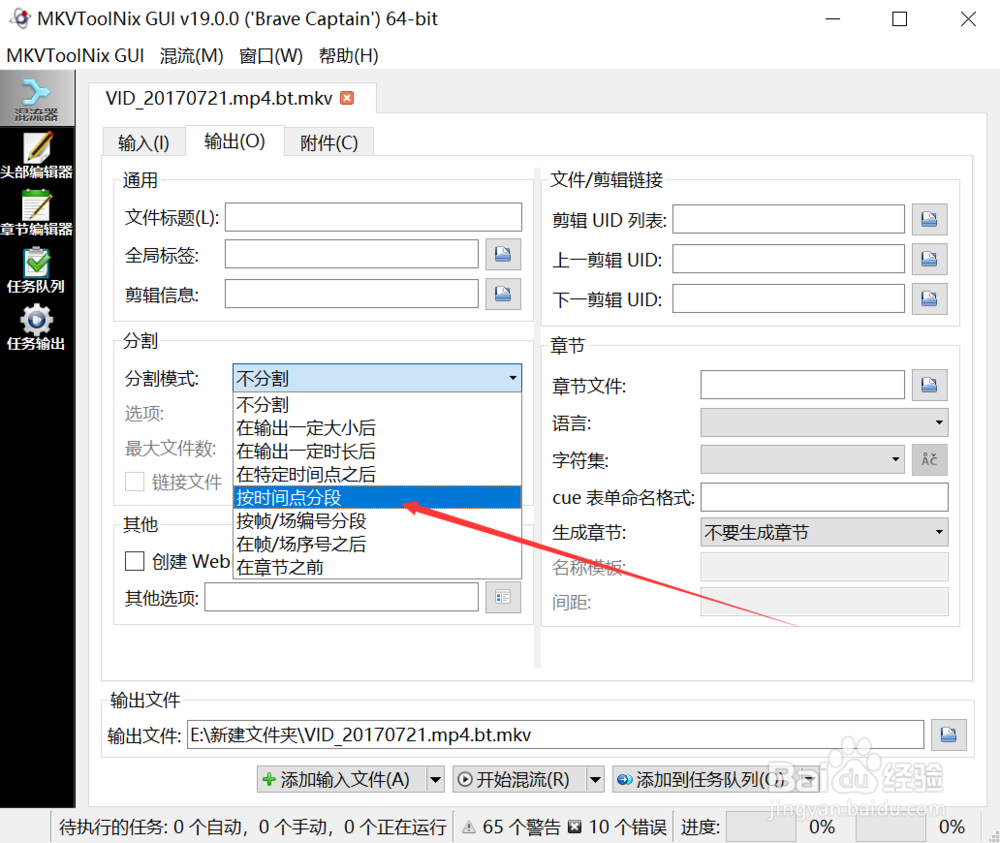Screen dimensions: 1000x843
Task: Open the job output tool
Action: [36, 328]
